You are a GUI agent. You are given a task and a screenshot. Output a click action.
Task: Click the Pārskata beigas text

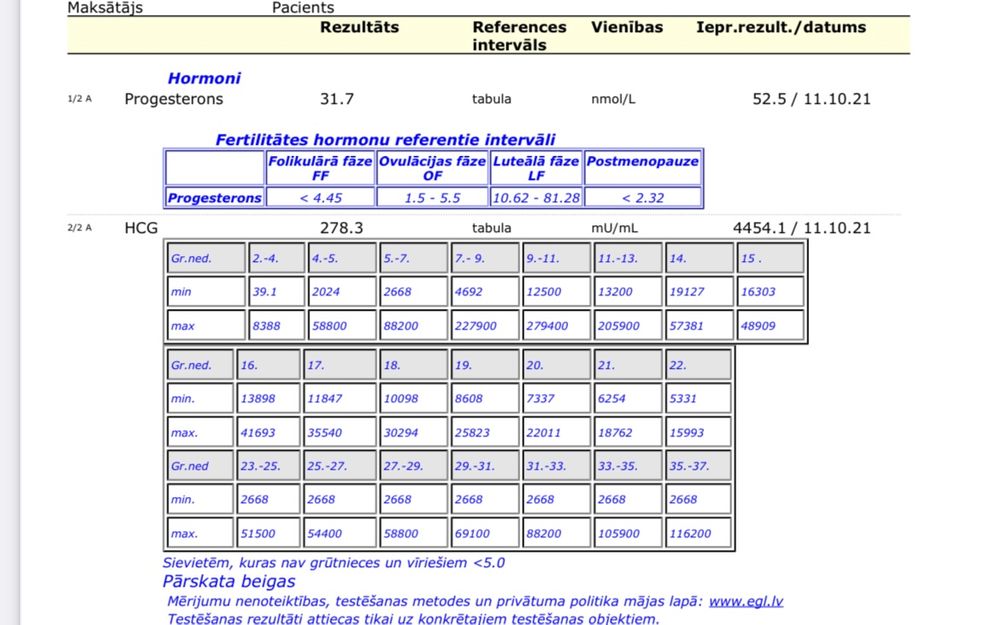229,581
